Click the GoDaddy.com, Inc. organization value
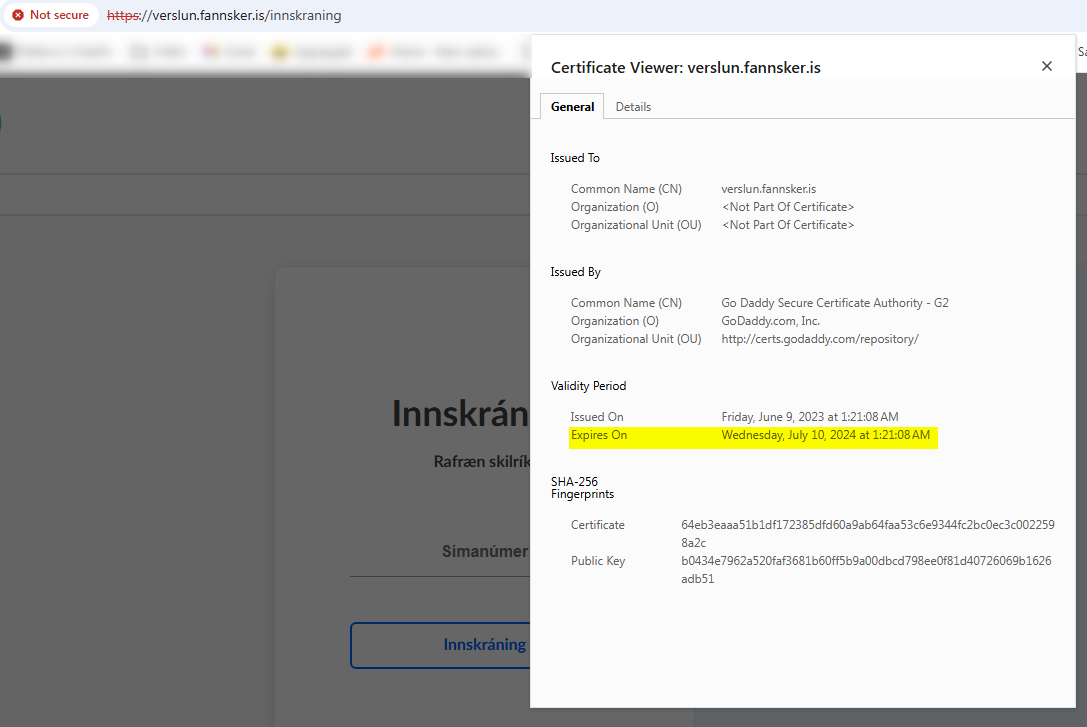The image size is (1087, 727). pos(770,321)
